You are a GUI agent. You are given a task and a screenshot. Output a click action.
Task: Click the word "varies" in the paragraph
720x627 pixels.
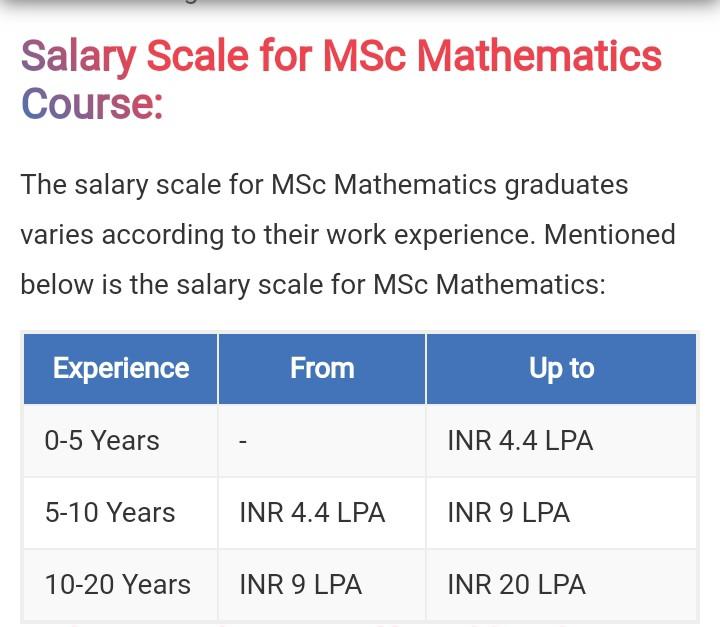[x=57, y=235]
